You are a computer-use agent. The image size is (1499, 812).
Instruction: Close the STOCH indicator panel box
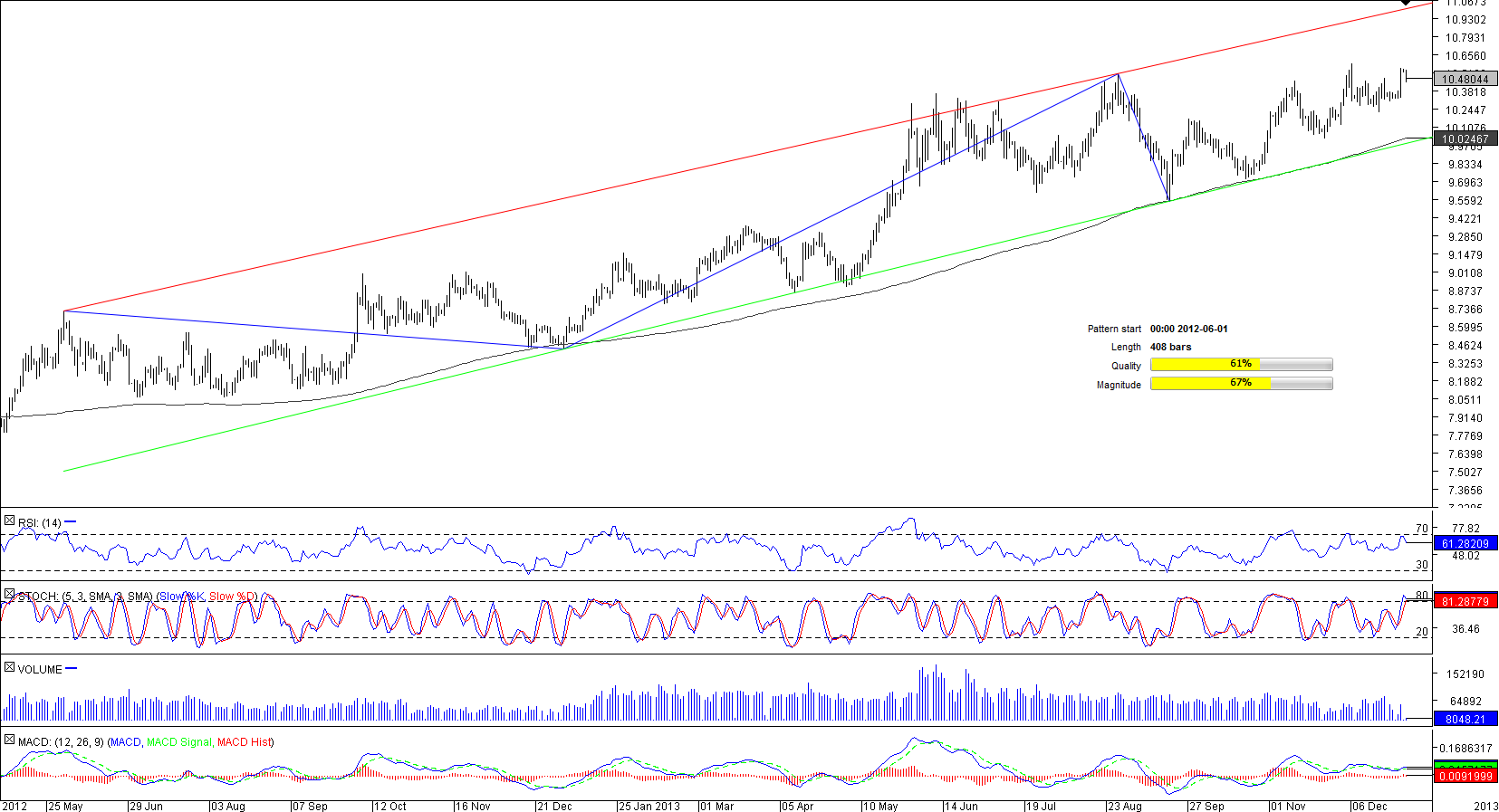9,595
